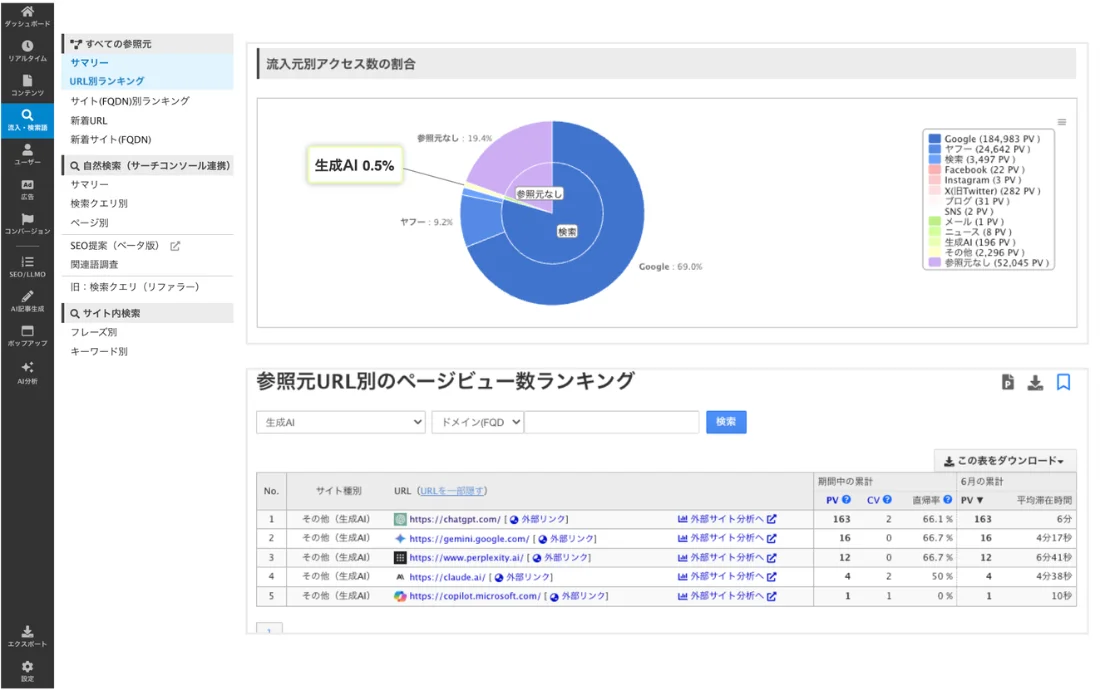Select ページ別 menu item
The height and width of the screenshot is (690, 1100).
[x=89, y=222]
